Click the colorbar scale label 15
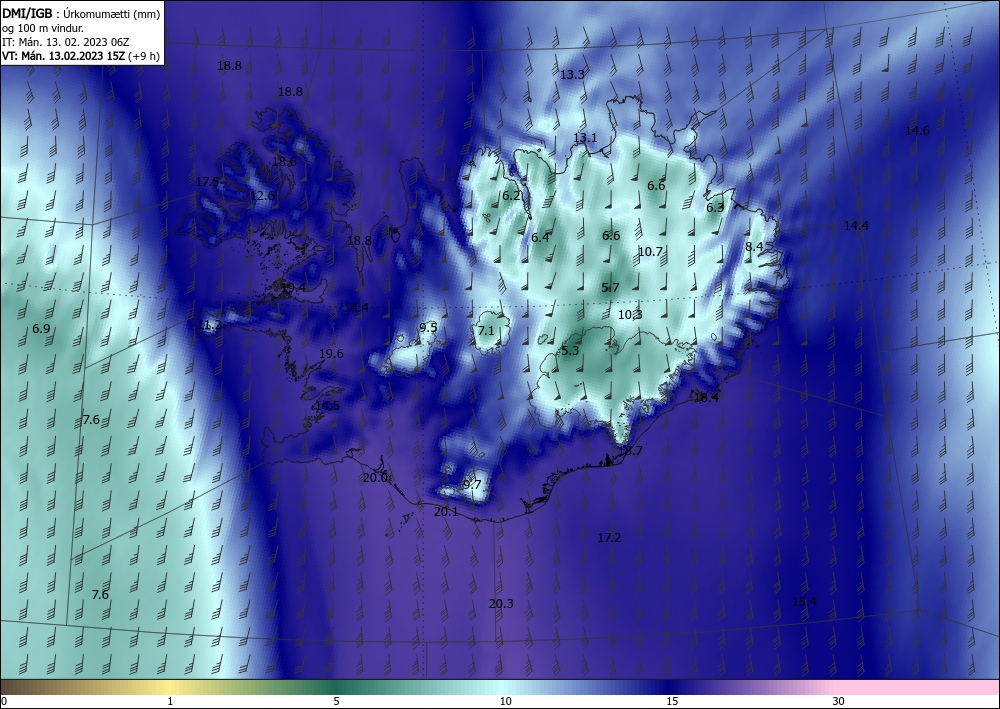This screenshot has height=709, width=1000. tap(672, 701)
